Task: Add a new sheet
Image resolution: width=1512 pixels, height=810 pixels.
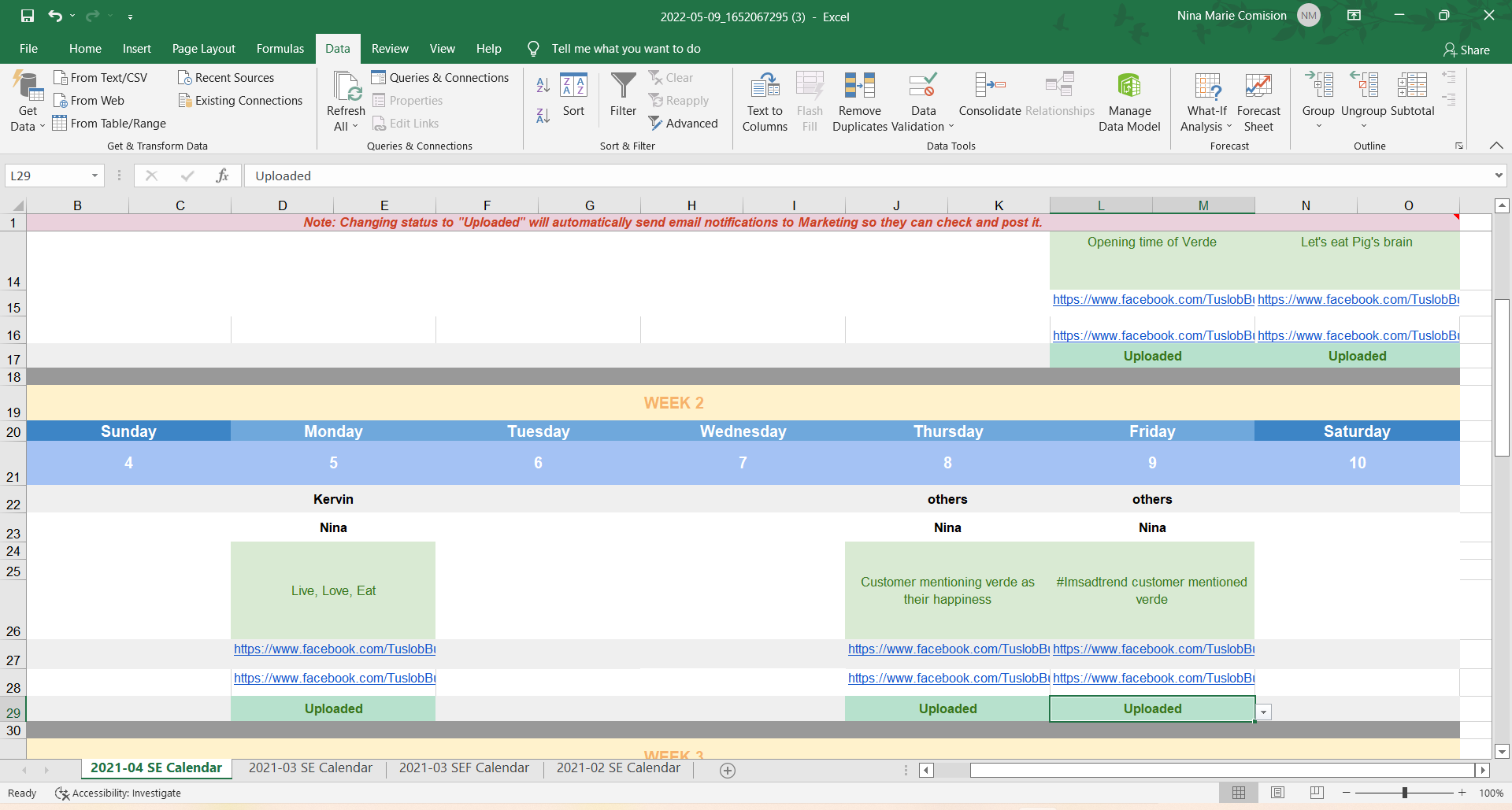Action: [x=728, y=771]
